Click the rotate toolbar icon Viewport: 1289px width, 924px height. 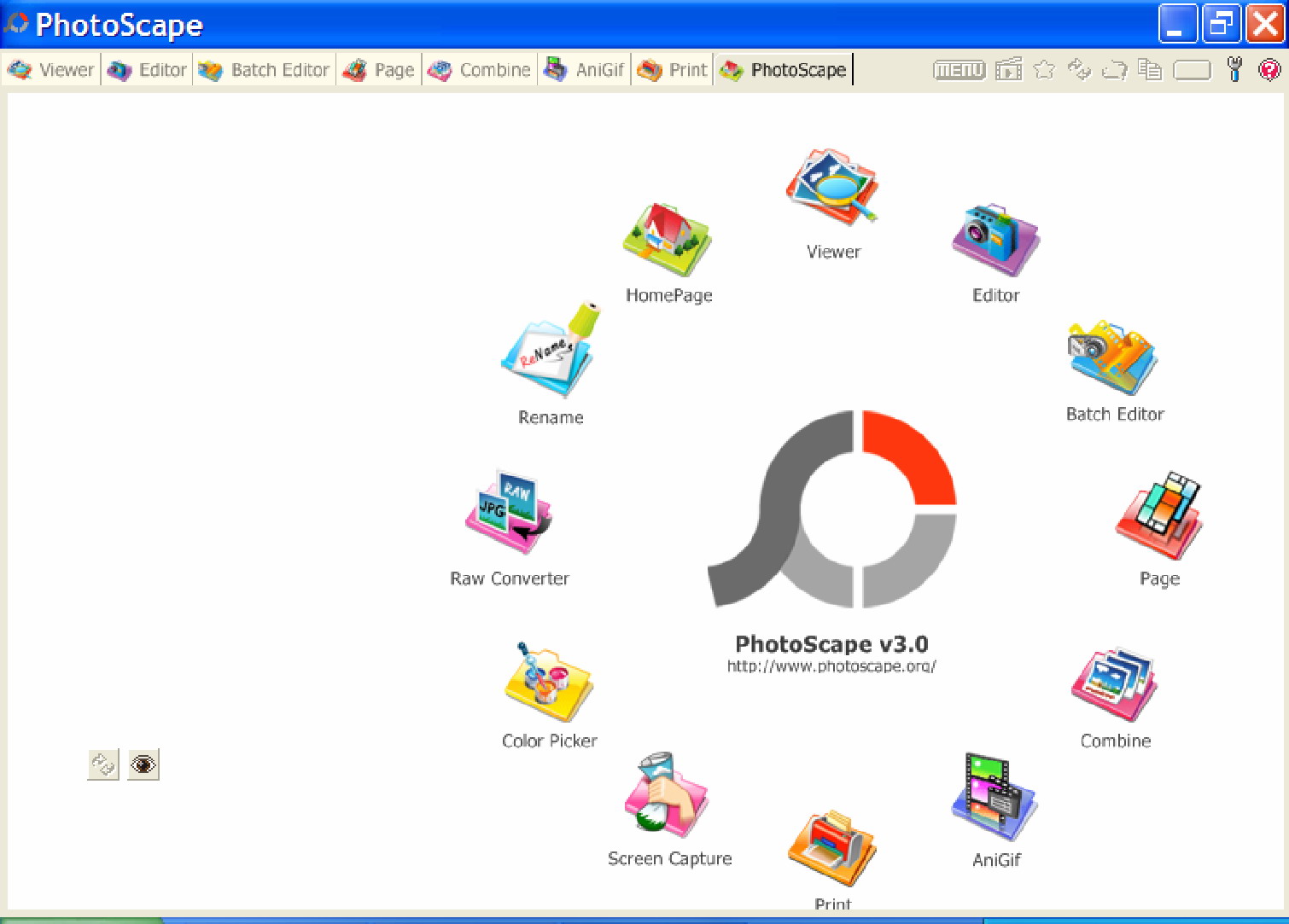pos(1114,70)
